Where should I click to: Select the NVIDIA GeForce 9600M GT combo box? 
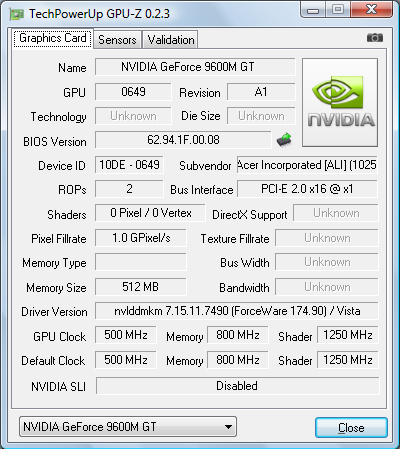(x=128, y=427)
